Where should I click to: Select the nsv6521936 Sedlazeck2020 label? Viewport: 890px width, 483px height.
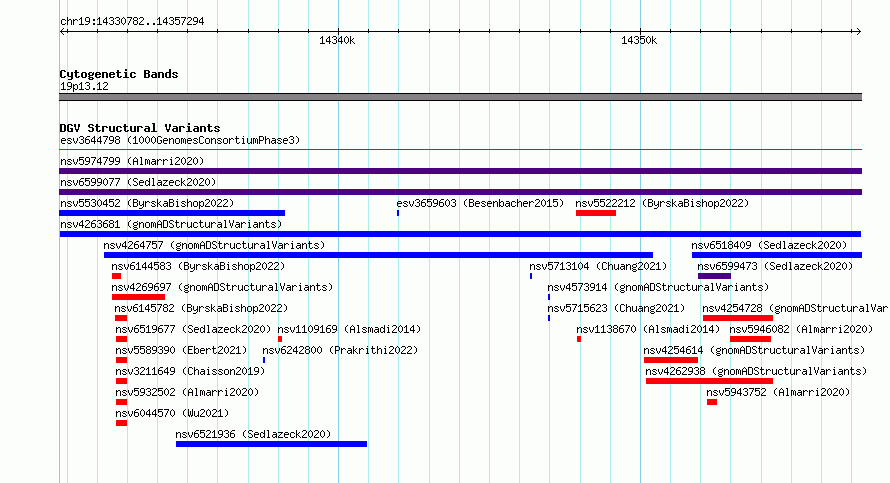pos(253,434)
